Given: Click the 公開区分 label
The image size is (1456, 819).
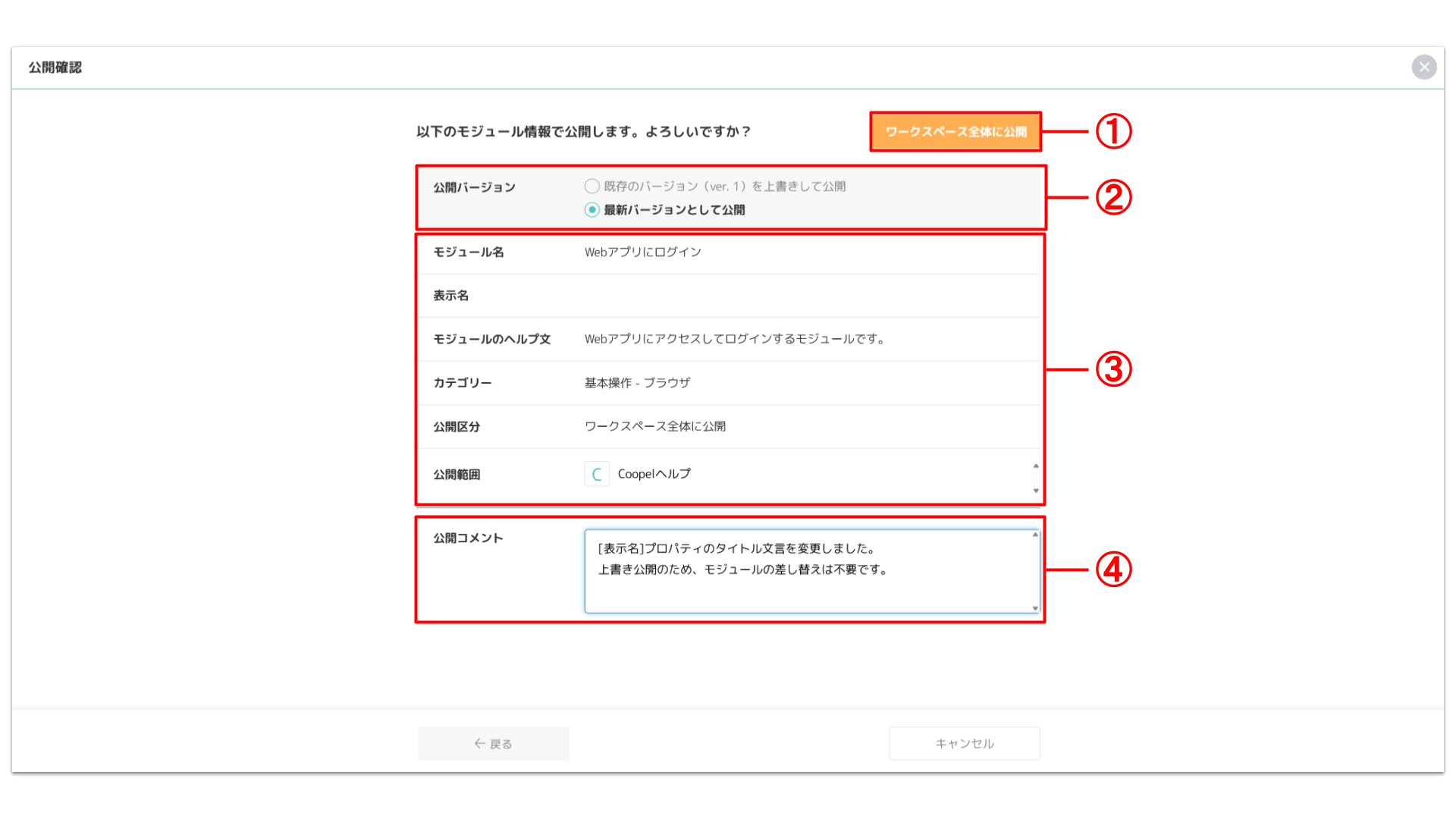Looking at the screenshot, I should click(457, 427).
